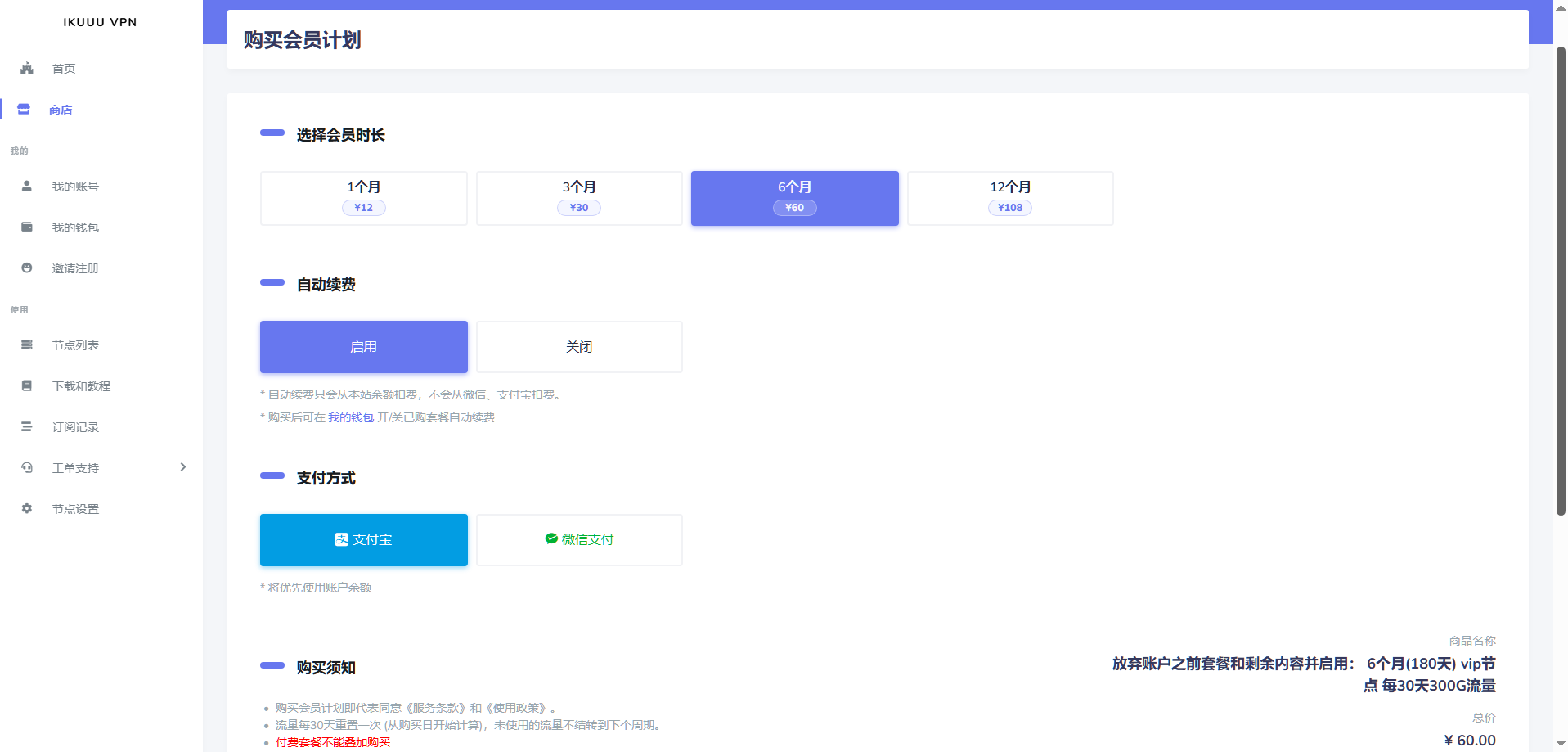Click the user icon for 我的账号
Viewport: 1568px width, 752px height.
click(x=27, y=187)
